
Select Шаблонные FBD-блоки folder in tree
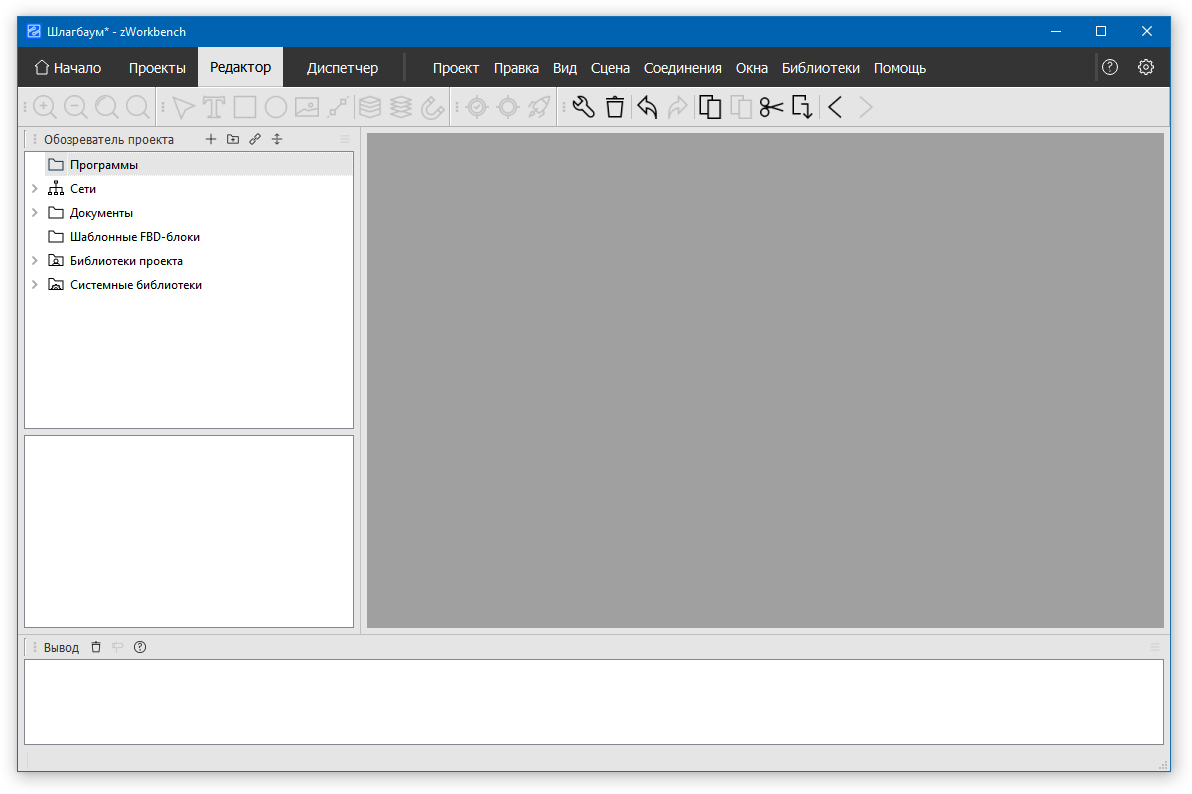tap(134, 237)
